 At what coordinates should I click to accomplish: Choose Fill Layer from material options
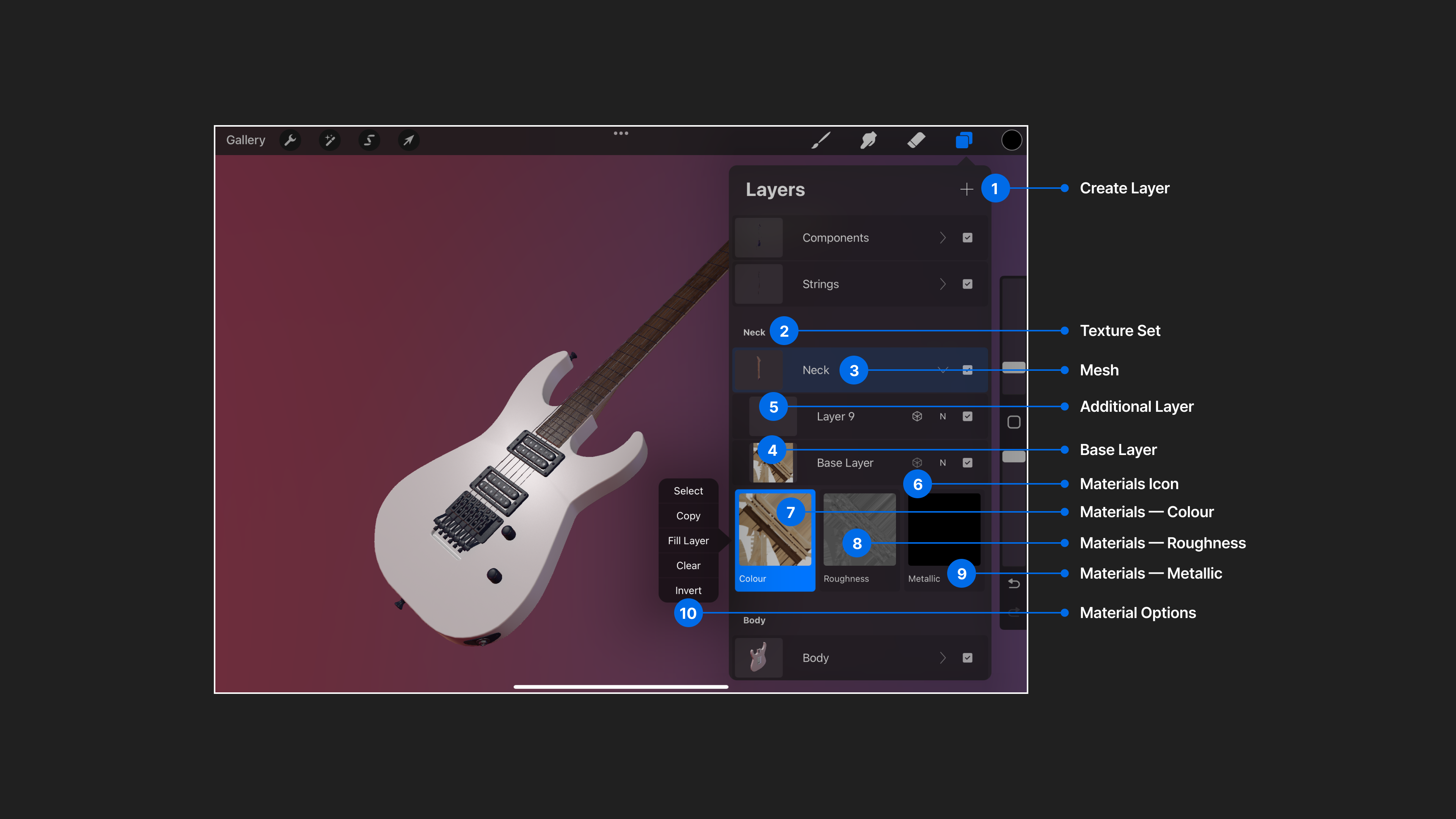pos(688,541)
